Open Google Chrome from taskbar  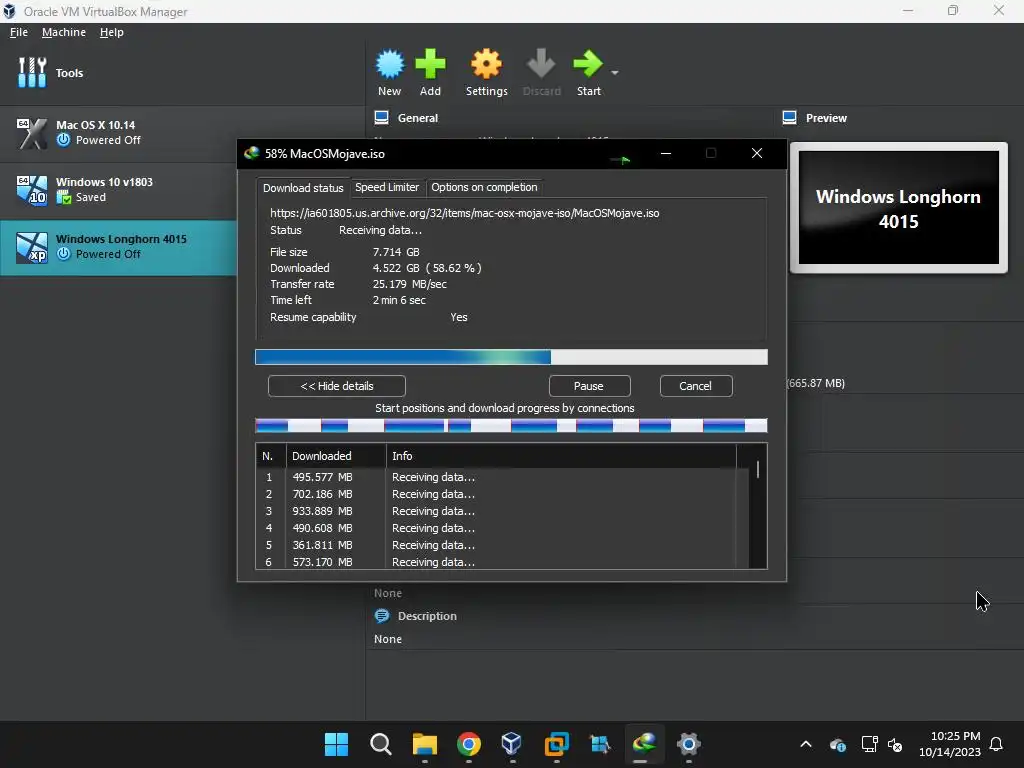coord(468,744)
